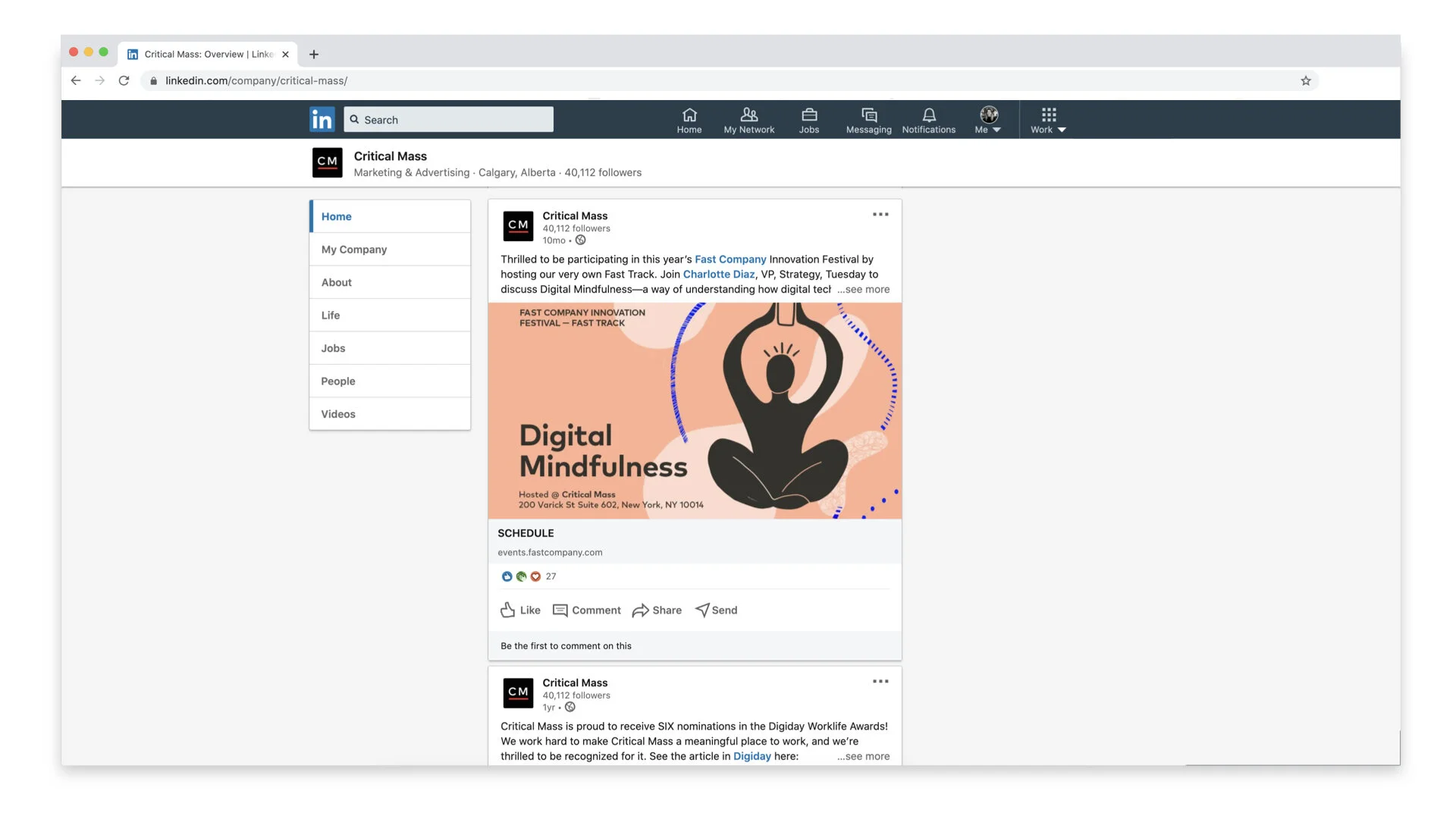This screenshot has width=1456, height=819.
Task: Expand the Me profile dropdown
Action: [987, 119]
